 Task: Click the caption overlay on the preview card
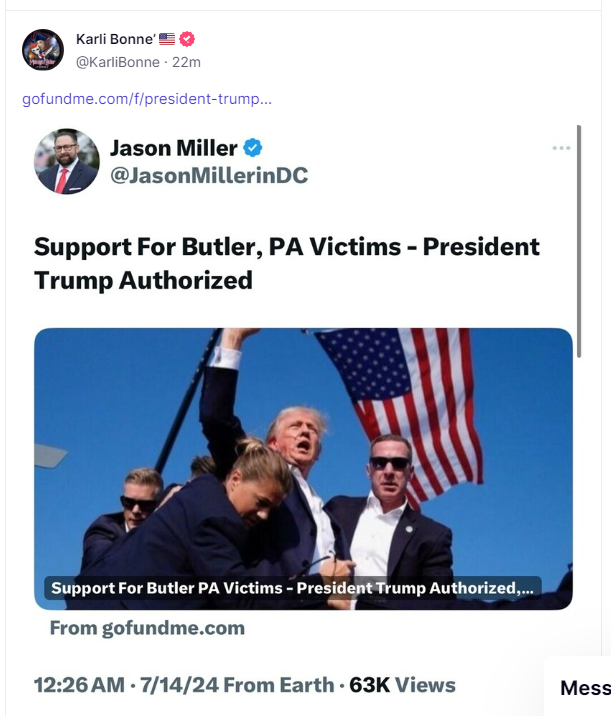(x=293, y=588)
